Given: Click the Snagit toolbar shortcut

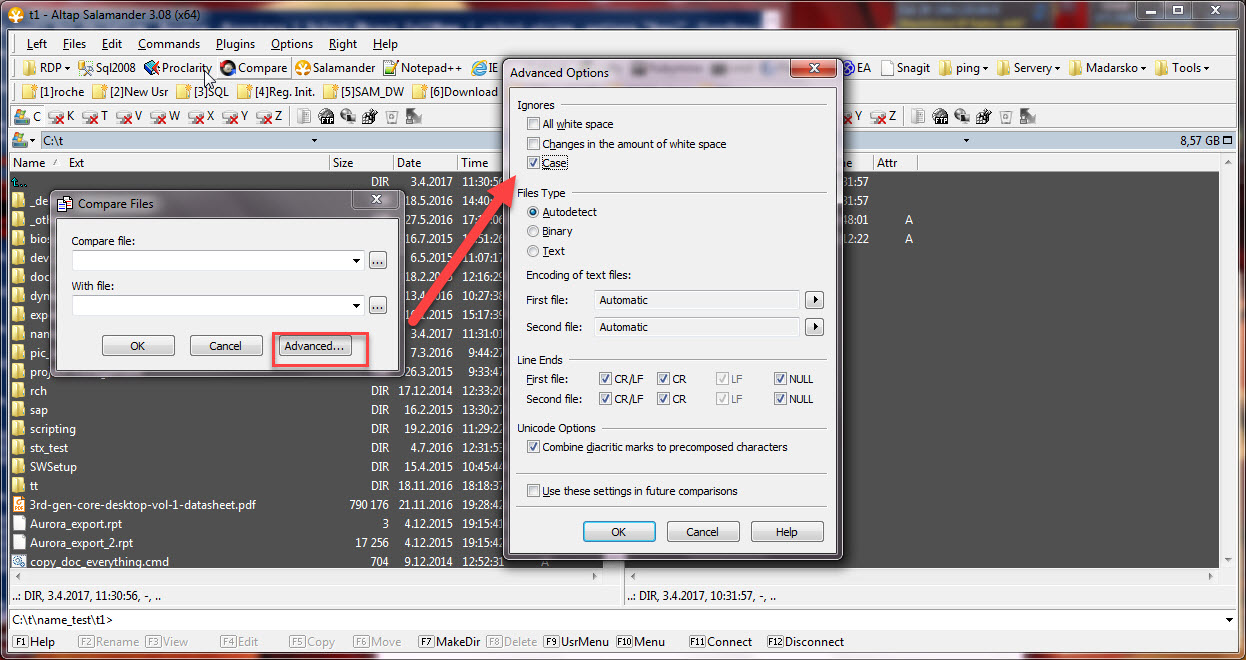Looking at the screenshot, I should [x=904, y=68].
